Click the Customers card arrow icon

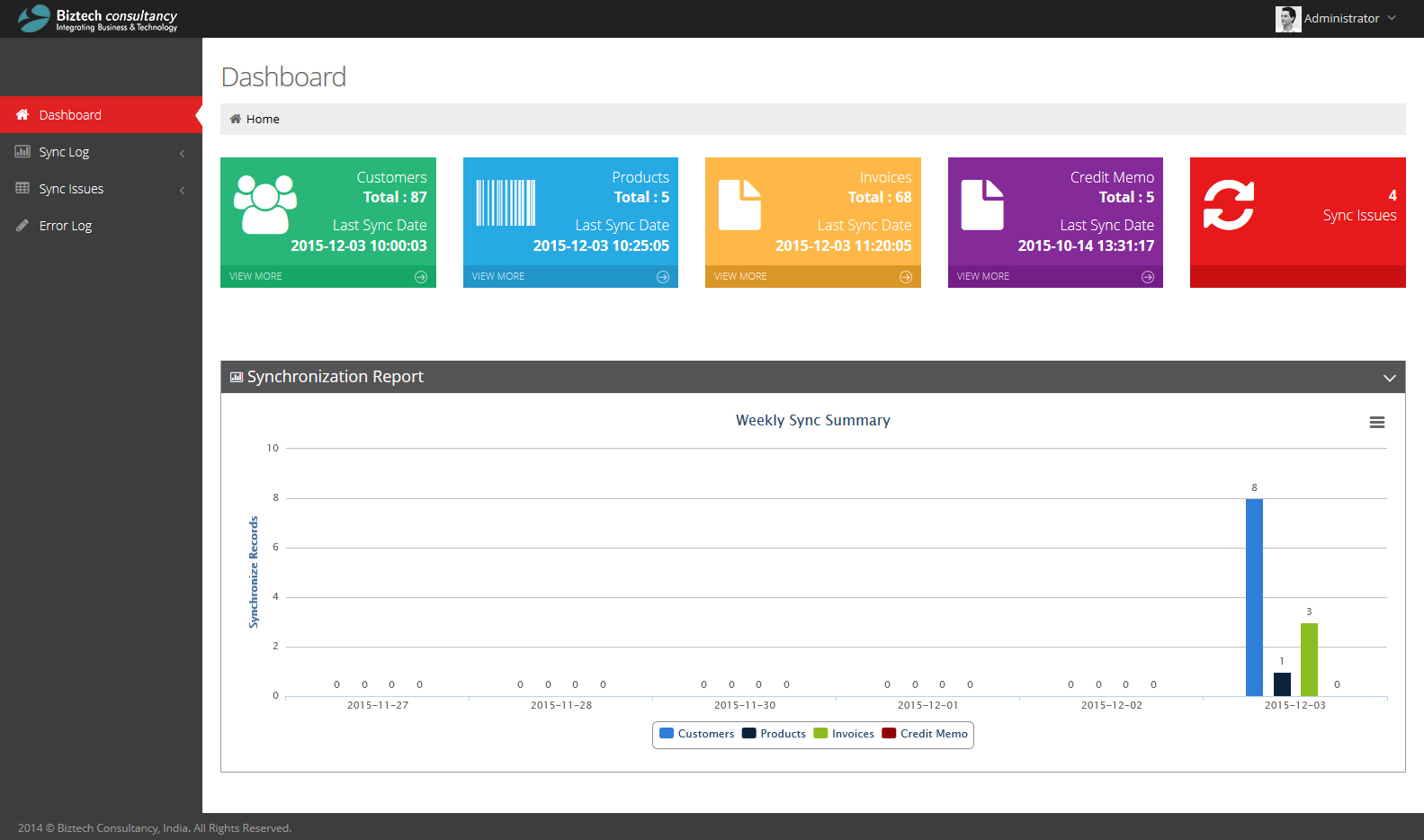click(421, 277)
